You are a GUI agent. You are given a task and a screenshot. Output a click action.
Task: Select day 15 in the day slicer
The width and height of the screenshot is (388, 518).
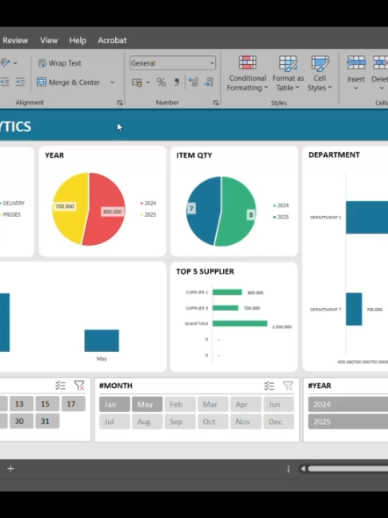point(47,404)
